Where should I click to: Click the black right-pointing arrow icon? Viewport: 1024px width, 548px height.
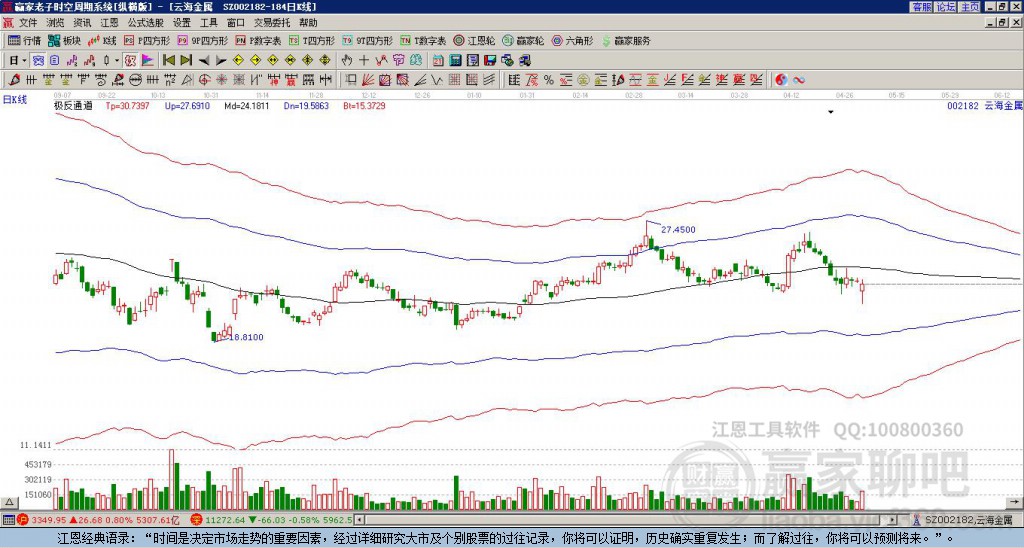tap(221, 61)
